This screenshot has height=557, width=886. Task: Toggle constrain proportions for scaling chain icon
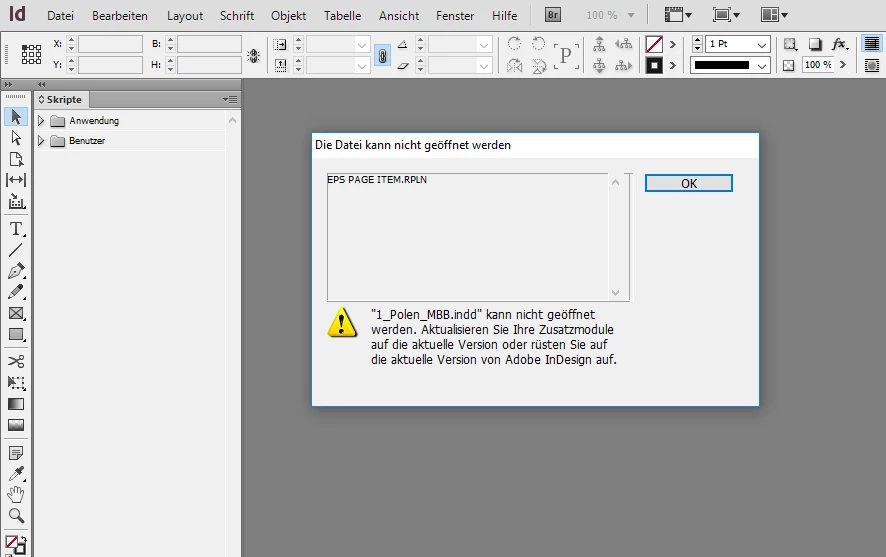coord(383,55)
